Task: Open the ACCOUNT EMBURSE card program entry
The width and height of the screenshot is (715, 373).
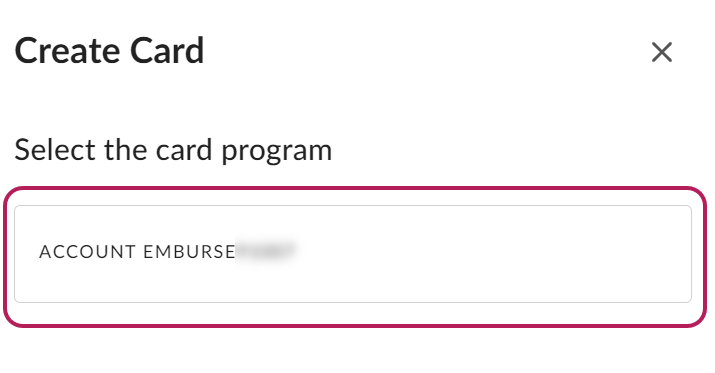Action: 353,254
